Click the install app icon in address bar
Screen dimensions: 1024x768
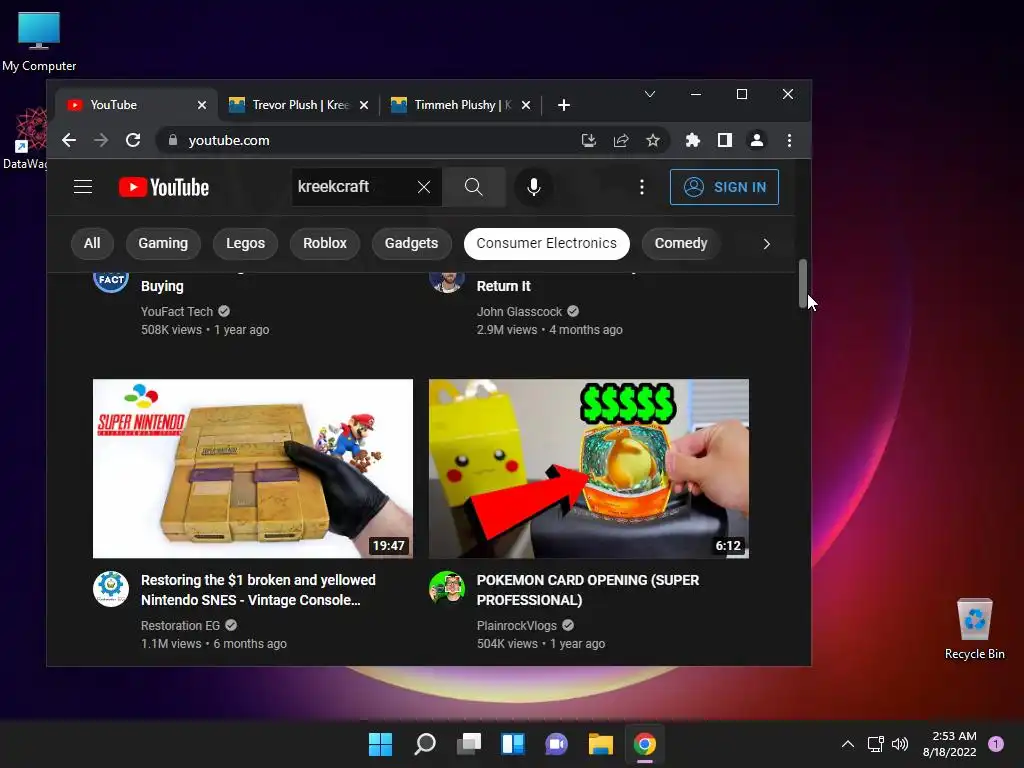(x=588, y=140)
